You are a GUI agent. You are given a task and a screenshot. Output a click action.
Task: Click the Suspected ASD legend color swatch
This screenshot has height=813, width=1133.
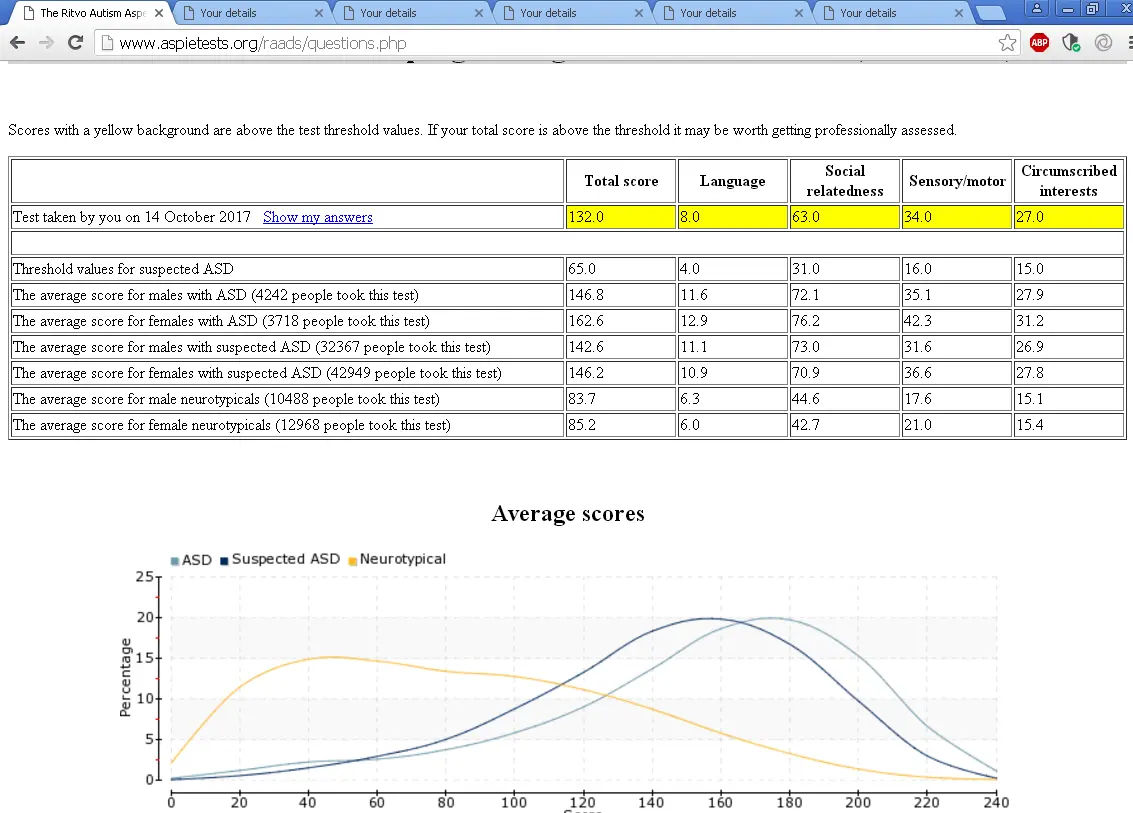tap(224, 561)
